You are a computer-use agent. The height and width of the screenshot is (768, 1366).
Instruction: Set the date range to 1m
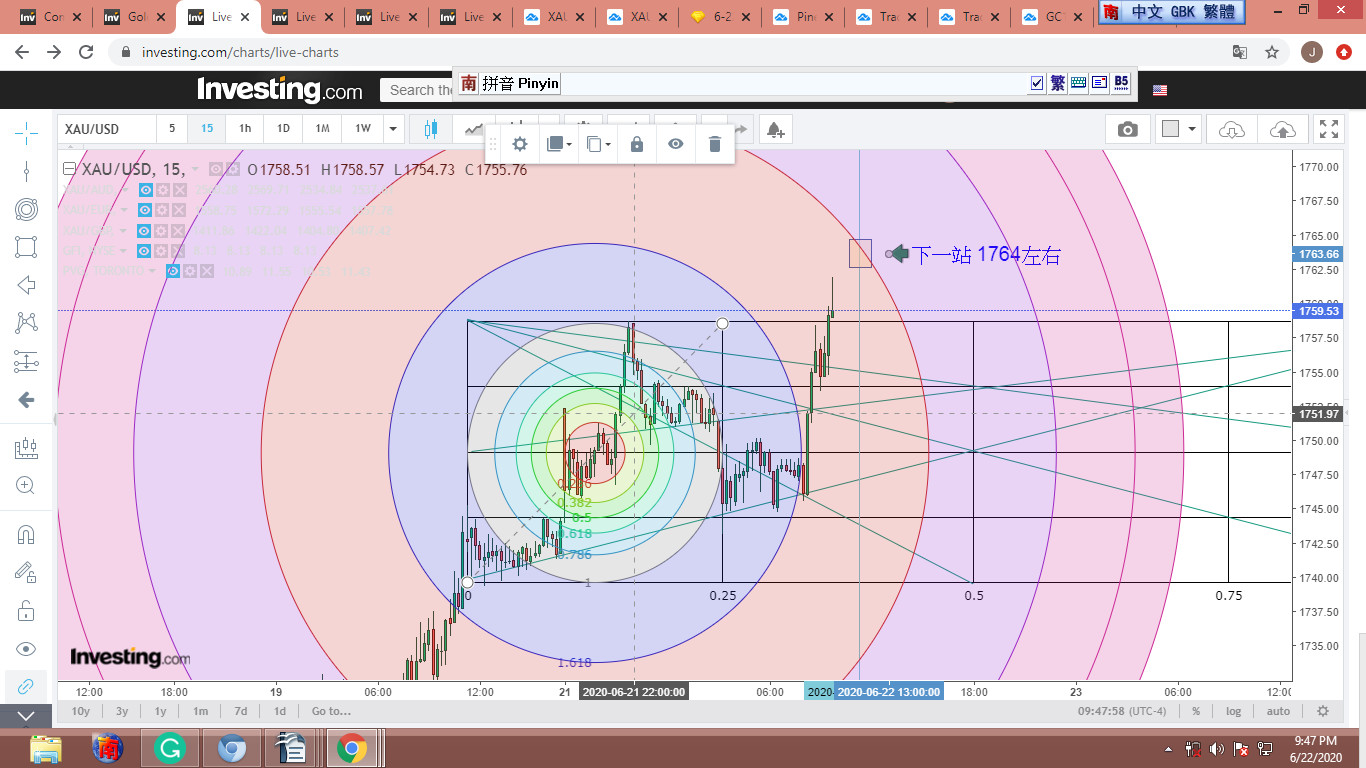[x=200, y=711]
